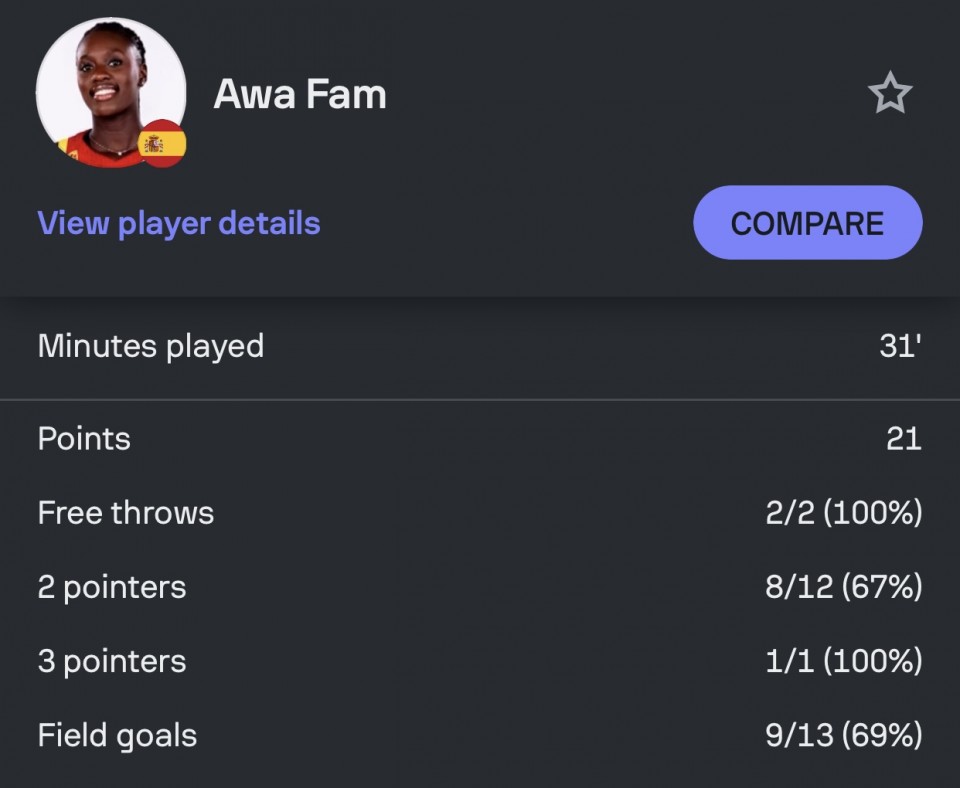Select the 9/13 (69%) value
Image resolution: width=960 pixels, height=788 pixels.
pyautogui.click(x=844, y=735)
